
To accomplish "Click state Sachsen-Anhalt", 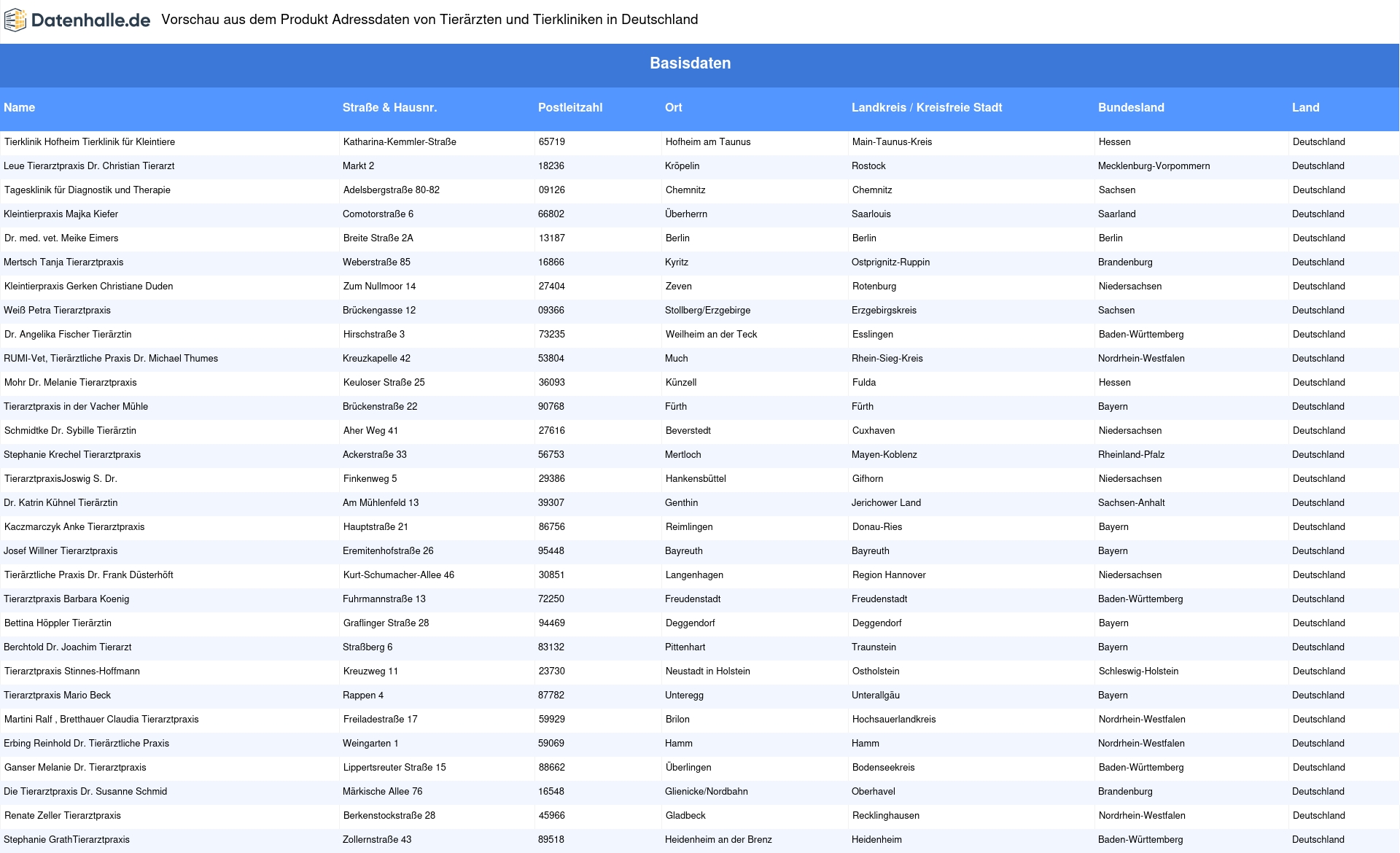I will point(1132,503).
